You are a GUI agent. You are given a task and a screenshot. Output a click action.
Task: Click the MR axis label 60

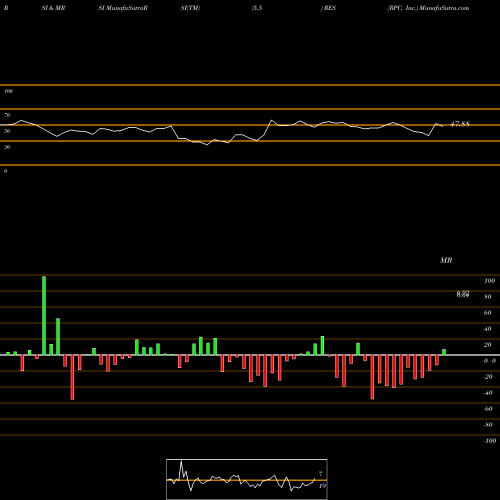point(488,313)
